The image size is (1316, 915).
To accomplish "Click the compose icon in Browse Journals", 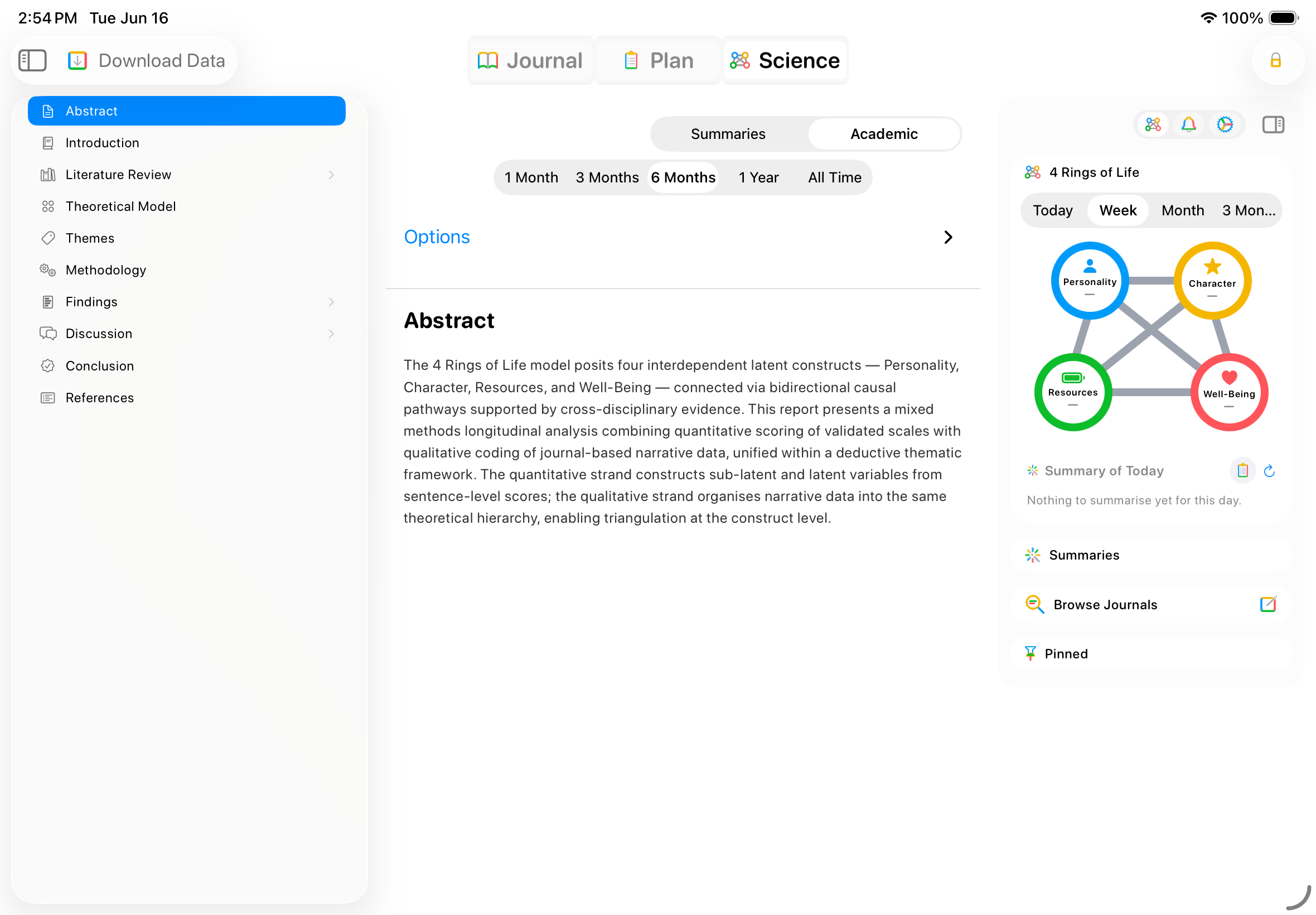I will coord(1268,604).
